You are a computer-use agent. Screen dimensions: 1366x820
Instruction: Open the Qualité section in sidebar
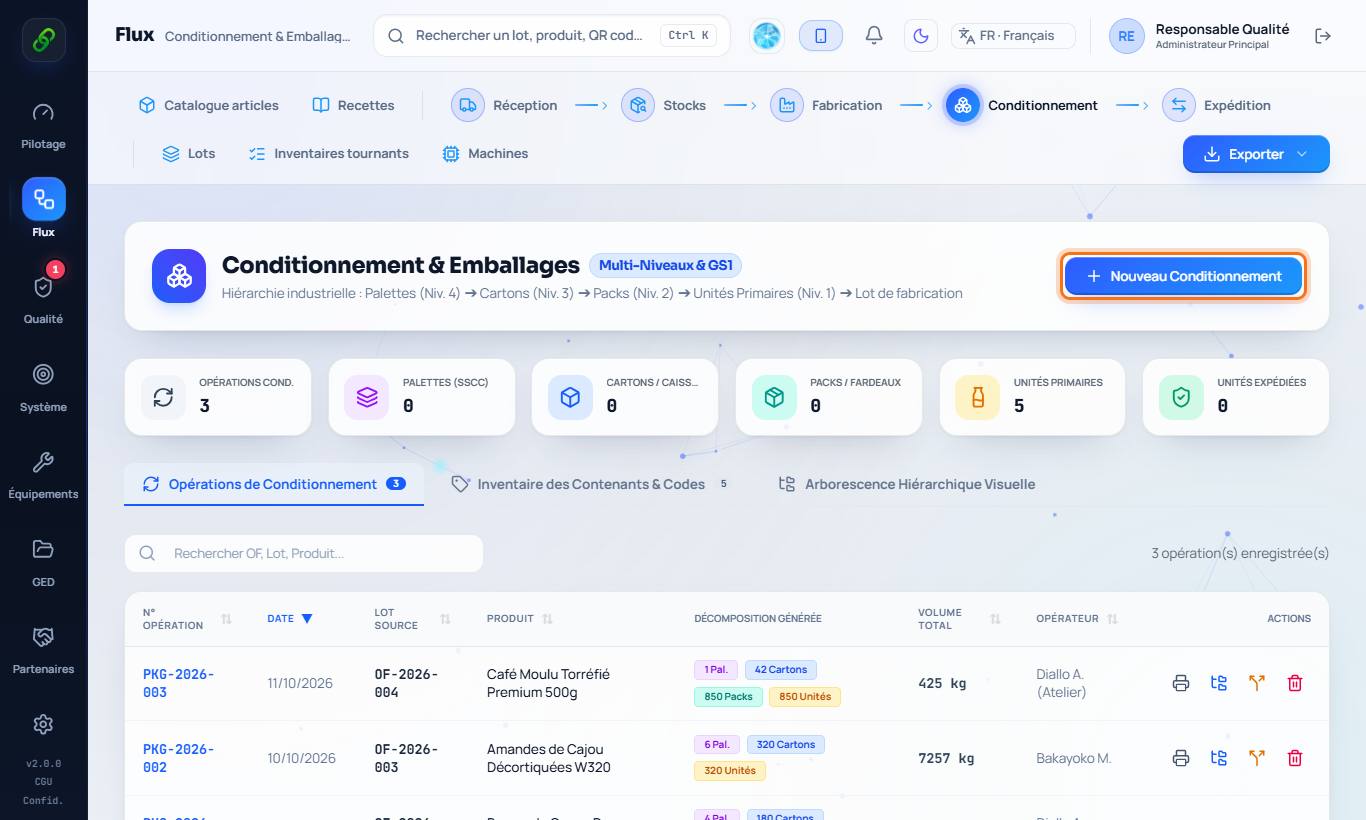(x=43, y=300)
